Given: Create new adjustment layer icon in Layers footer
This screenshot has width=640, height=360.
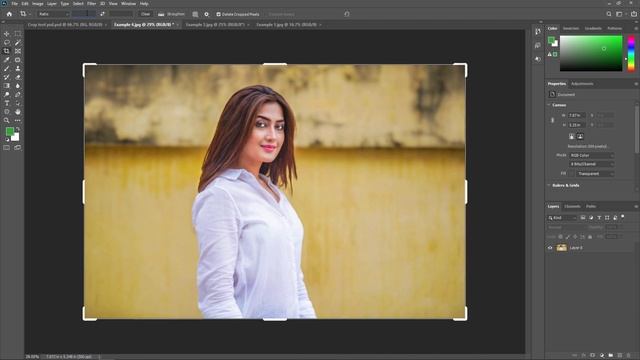Looking at the screenshot, I should 602,356.
